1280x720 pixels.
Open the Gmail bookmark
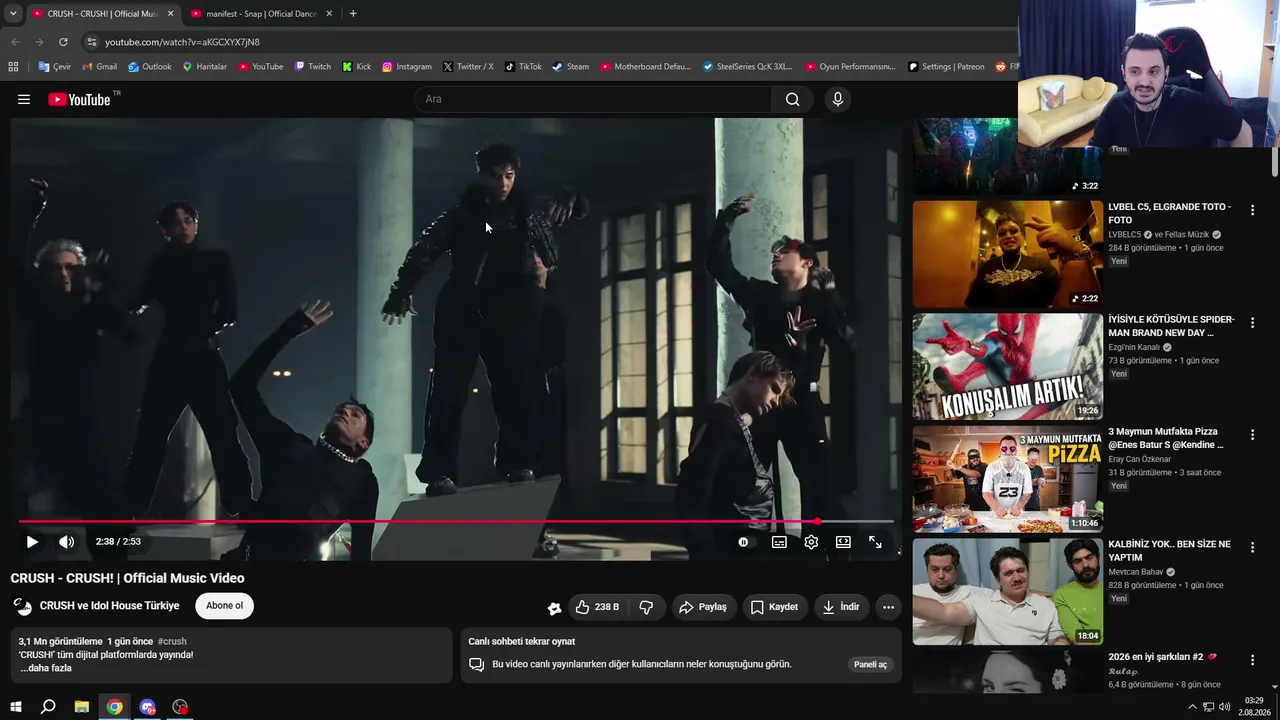(x=99, y=67)
